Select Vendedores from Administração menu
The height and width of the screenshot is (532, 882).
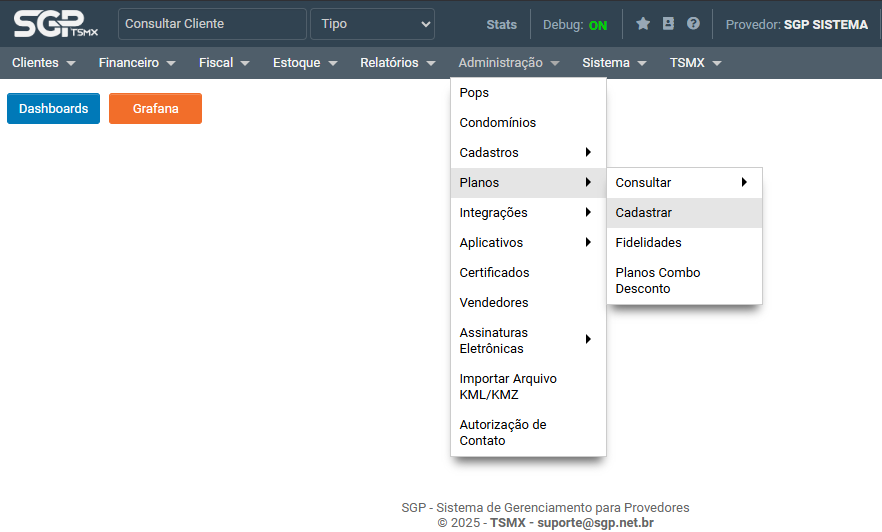tap(494, 303)
